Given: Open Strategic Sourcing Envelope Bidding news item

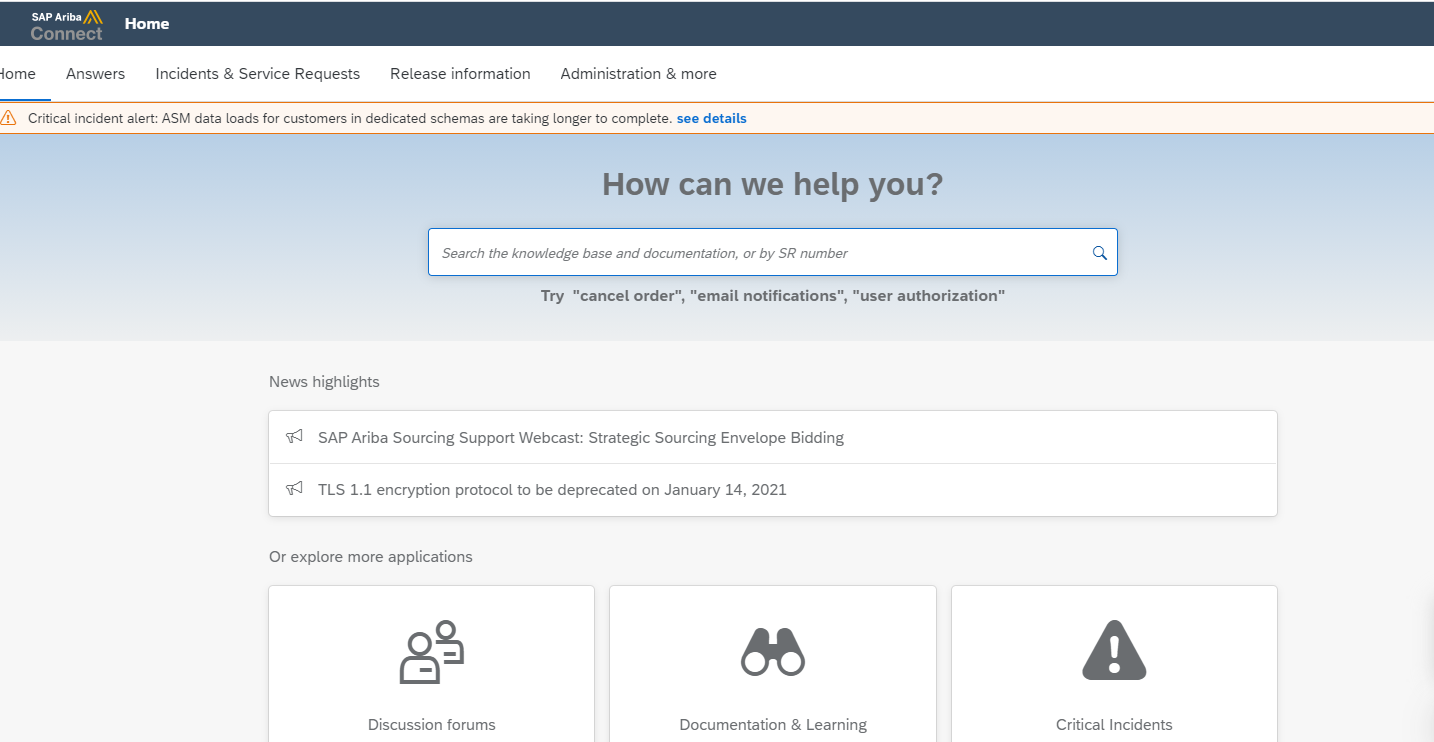Looking at the screenshot, I should tap(580, 438).
